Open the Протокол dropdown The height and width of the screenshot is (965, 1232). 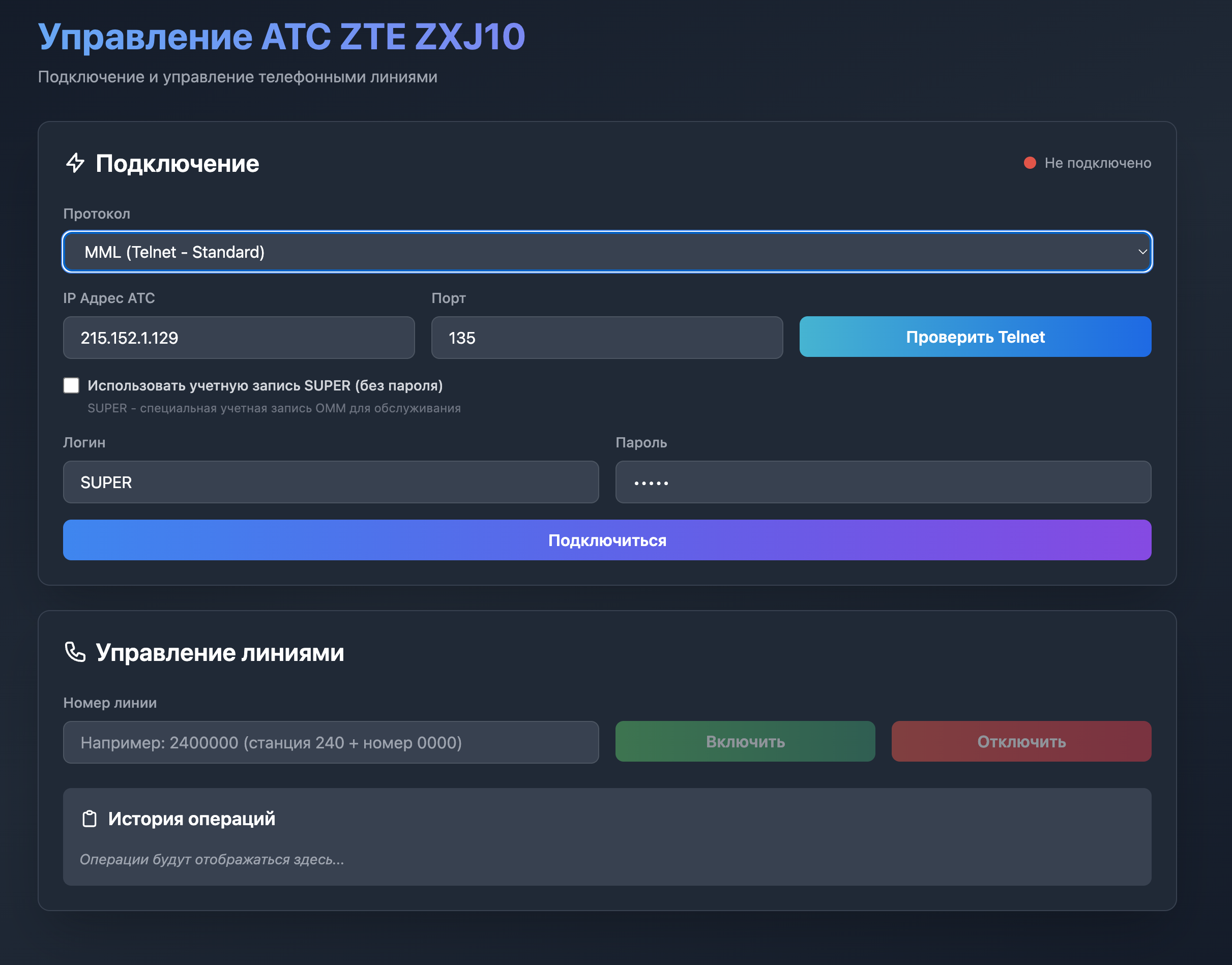607,252
